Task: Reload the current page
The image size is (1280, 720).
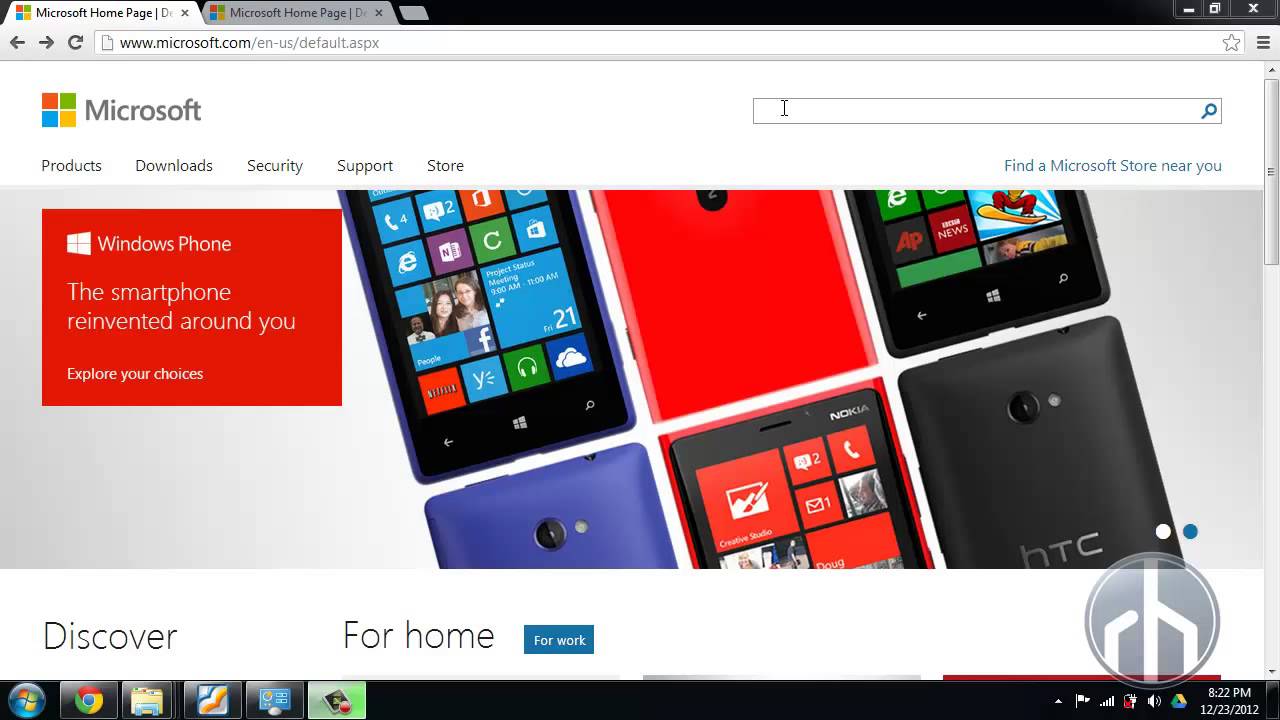Action: pos(75,42)
